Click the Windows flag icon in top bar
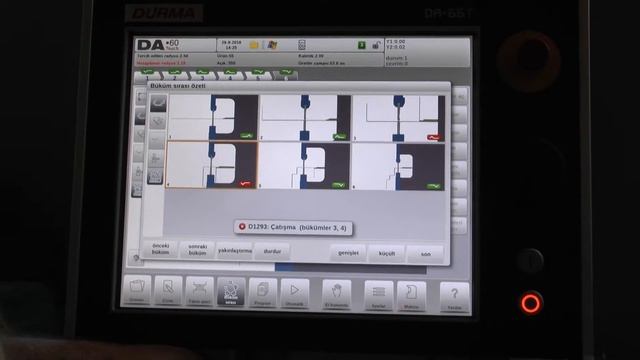Viewport: 640px width, 360px height. point(272,44)
